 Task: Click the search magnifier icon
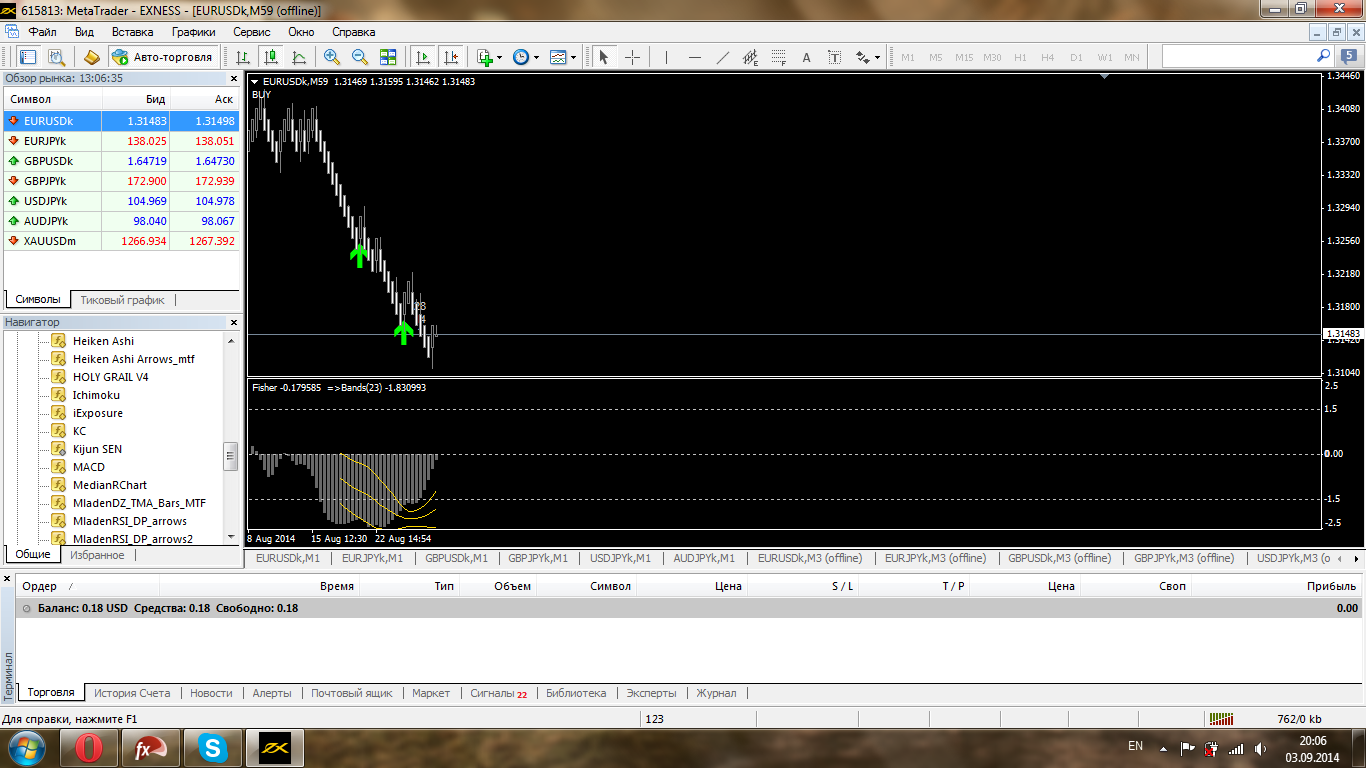(x=1323, y=56)
